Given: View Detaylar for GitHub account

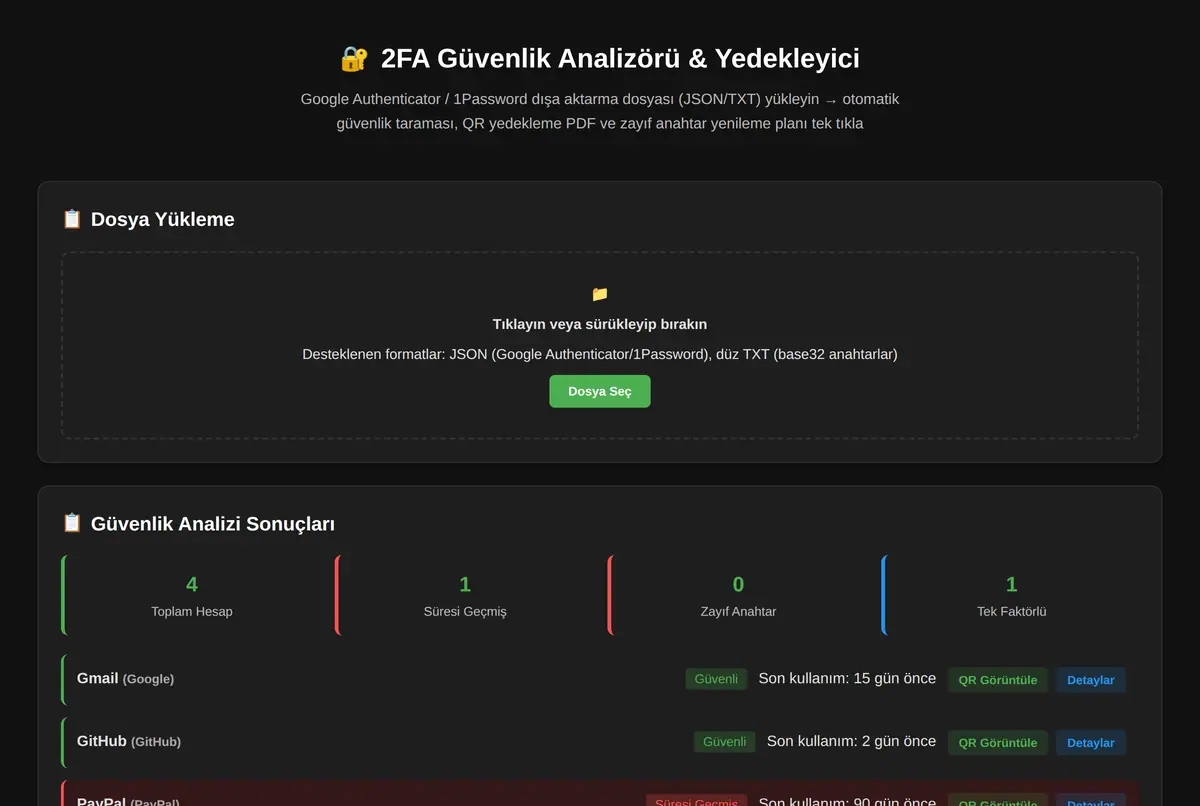Looking at the screenshot, I should 1091,743.
